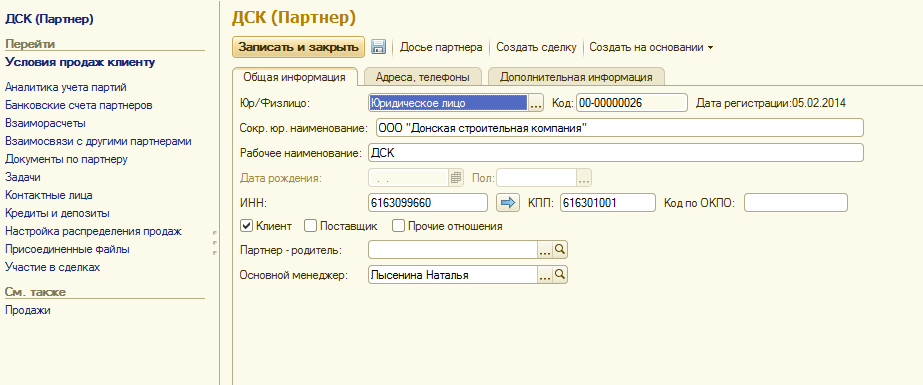
Task: Click the ИНН field 6163099660
Action: [x=428, y=203]
